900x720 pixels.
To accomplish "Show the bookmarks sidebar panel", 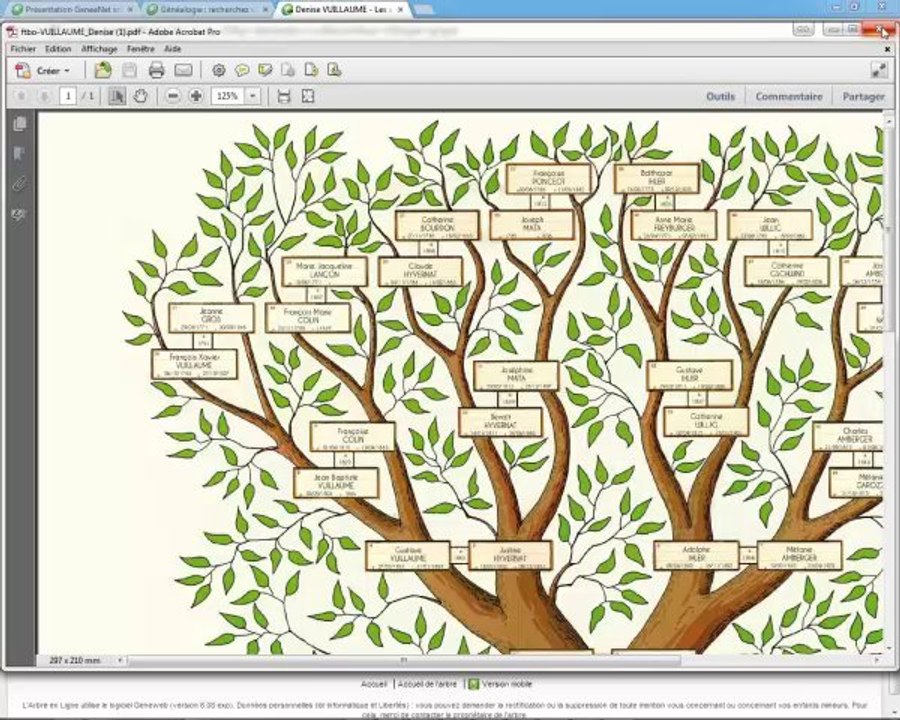I will tap(20, 153).
